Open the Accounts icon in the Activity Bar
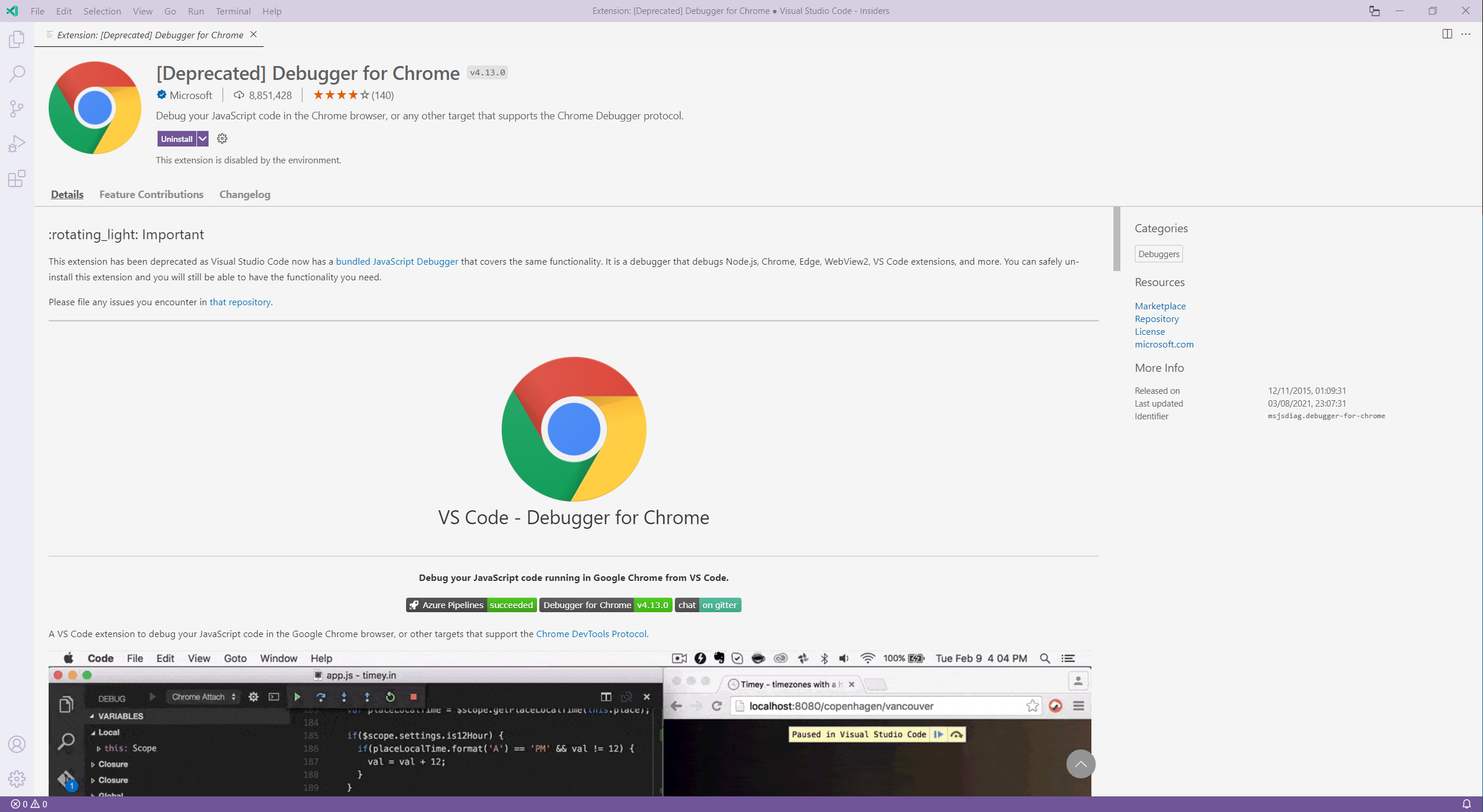Screen dimensions: 1483x812 (17, 745)
